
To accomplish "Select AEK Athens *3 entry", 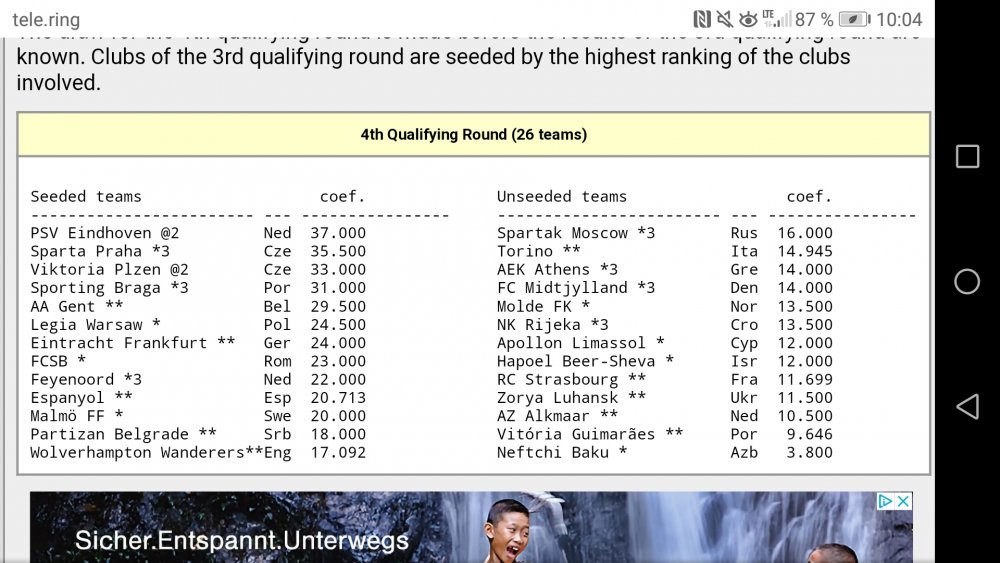I will pos(557,270).
